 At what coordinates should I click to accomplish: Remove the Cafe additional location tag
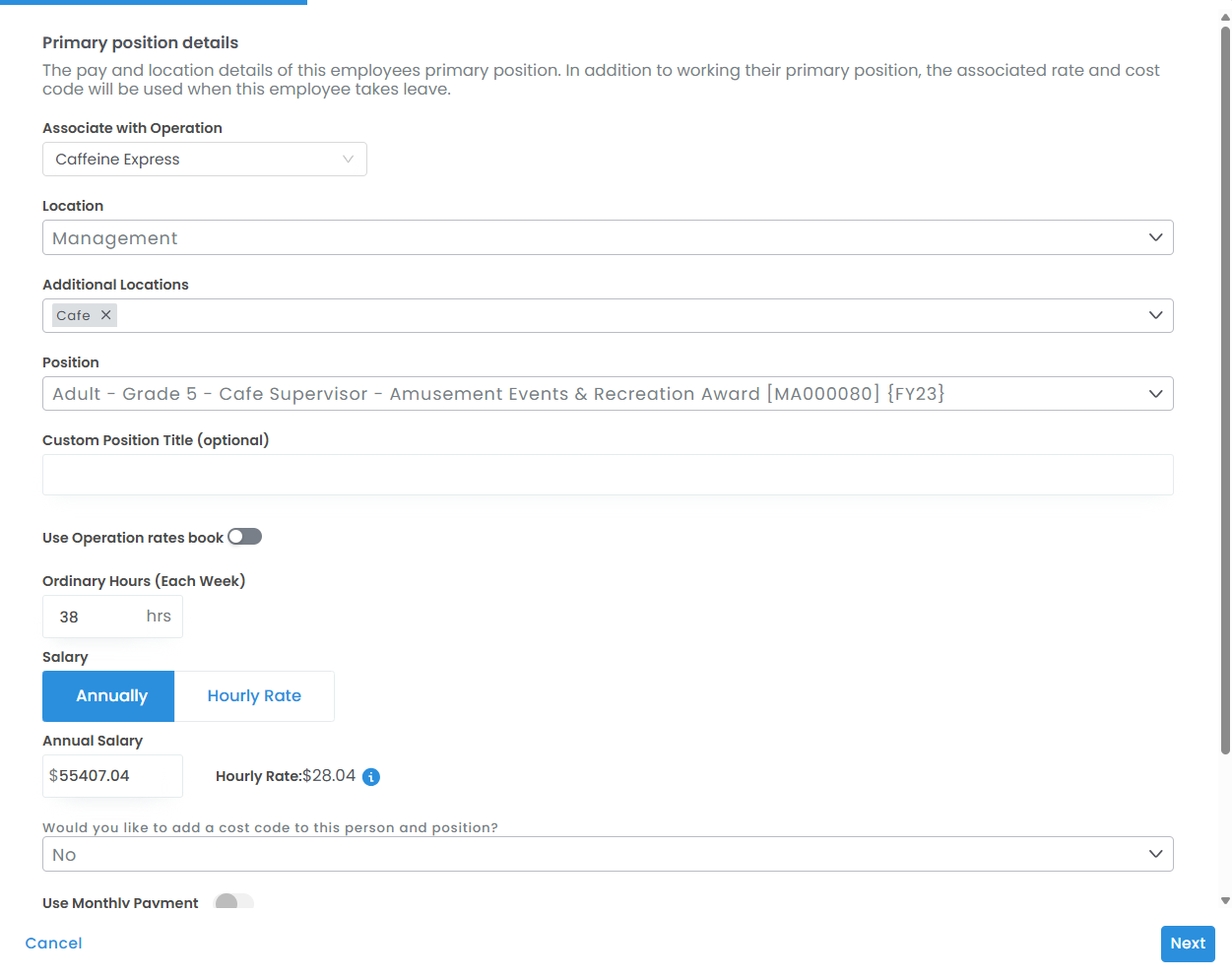(105, 315)
